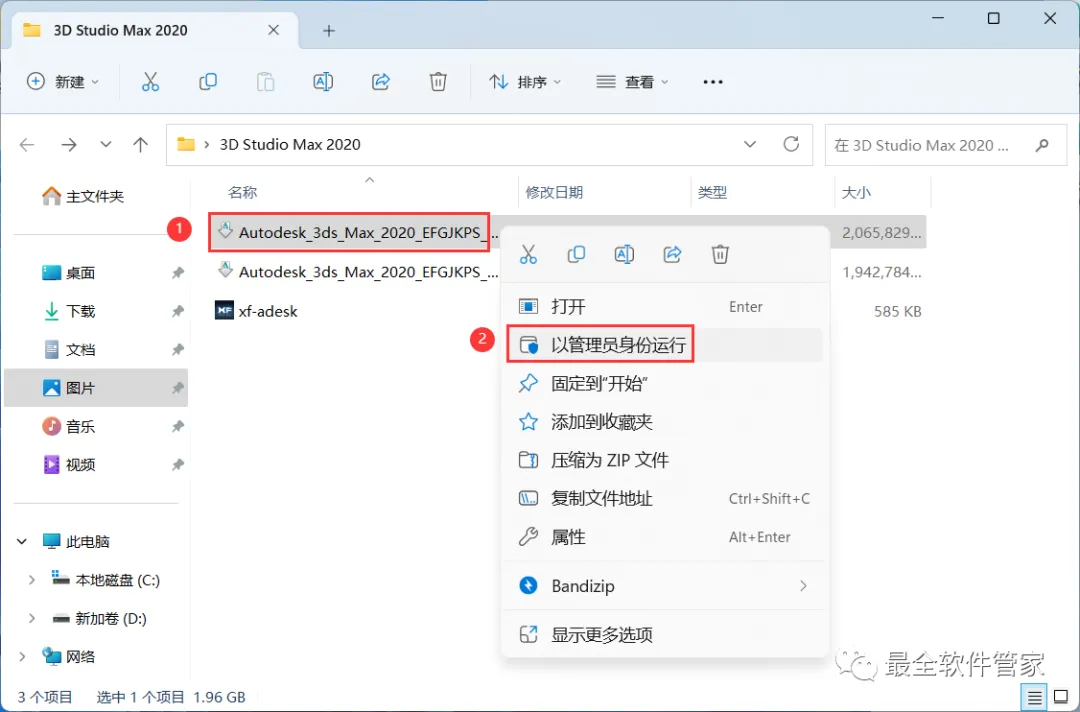The height and width of the screenshot is (712, 1080).
Task: Open 图片 in the sidebar
Action: (96, 388)
